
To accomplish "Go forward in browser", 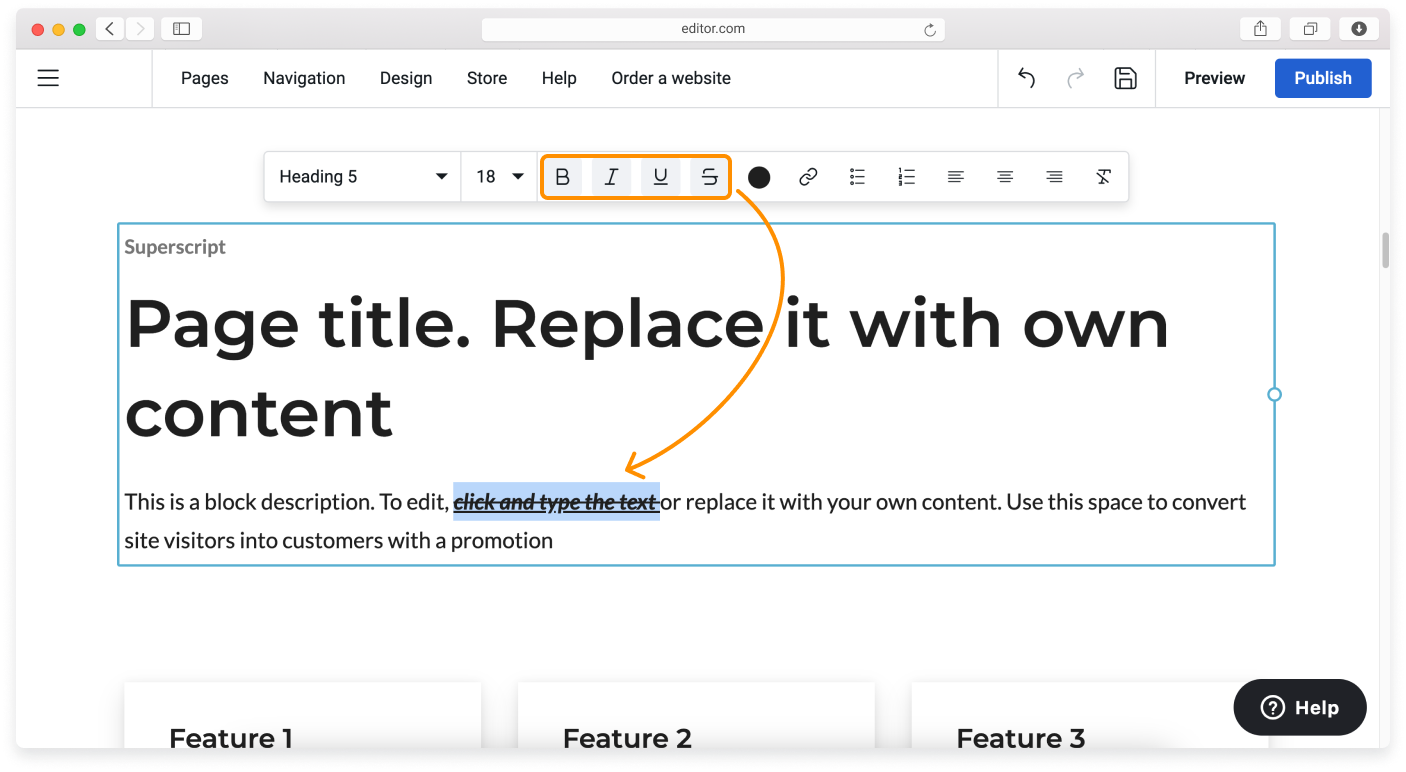I will (x=139, y=29).
